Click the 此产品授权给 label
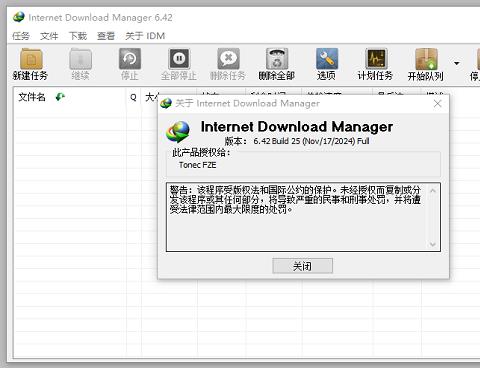Screen dimensions: 480x368 [x=201, y=153]
